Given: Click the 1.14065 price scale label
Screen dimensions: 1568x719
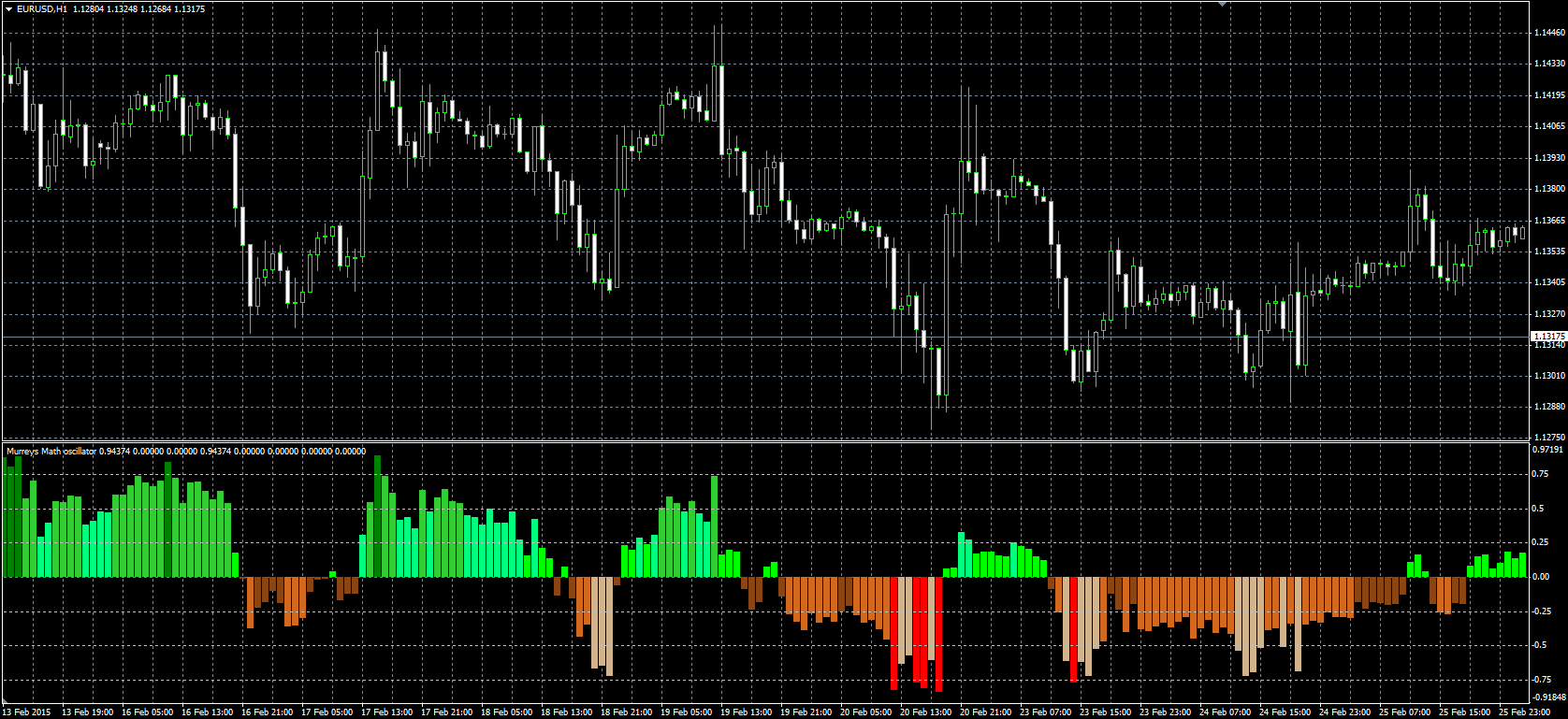Looking at the screenshot, I should pos(1549,126).
